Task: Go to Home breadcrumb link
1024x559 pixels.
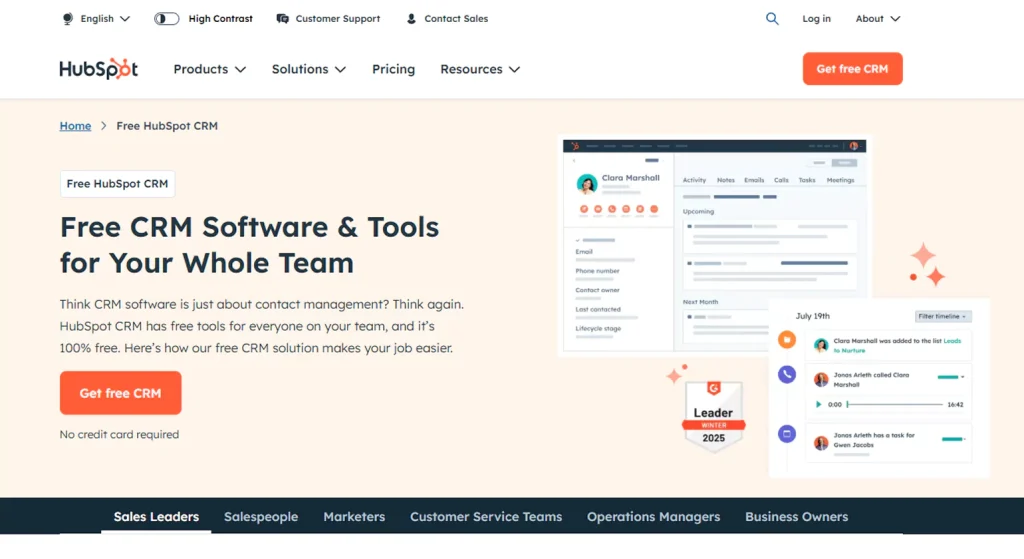Action: click(75, 125)
